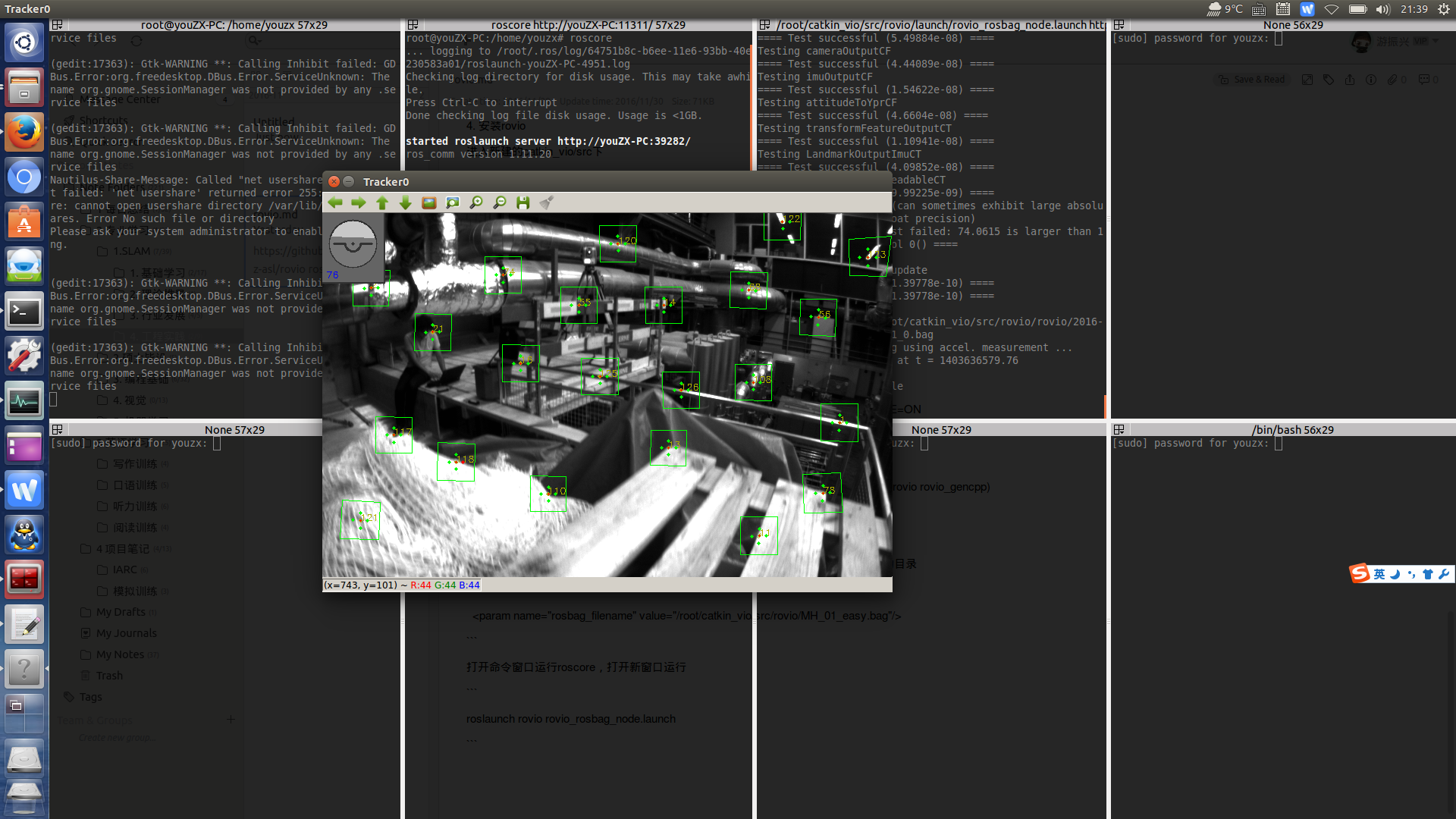Click the original-size image icon in Tracker0 toolbar
This screenshot has width=1456, height=819.
click(429, 202)
